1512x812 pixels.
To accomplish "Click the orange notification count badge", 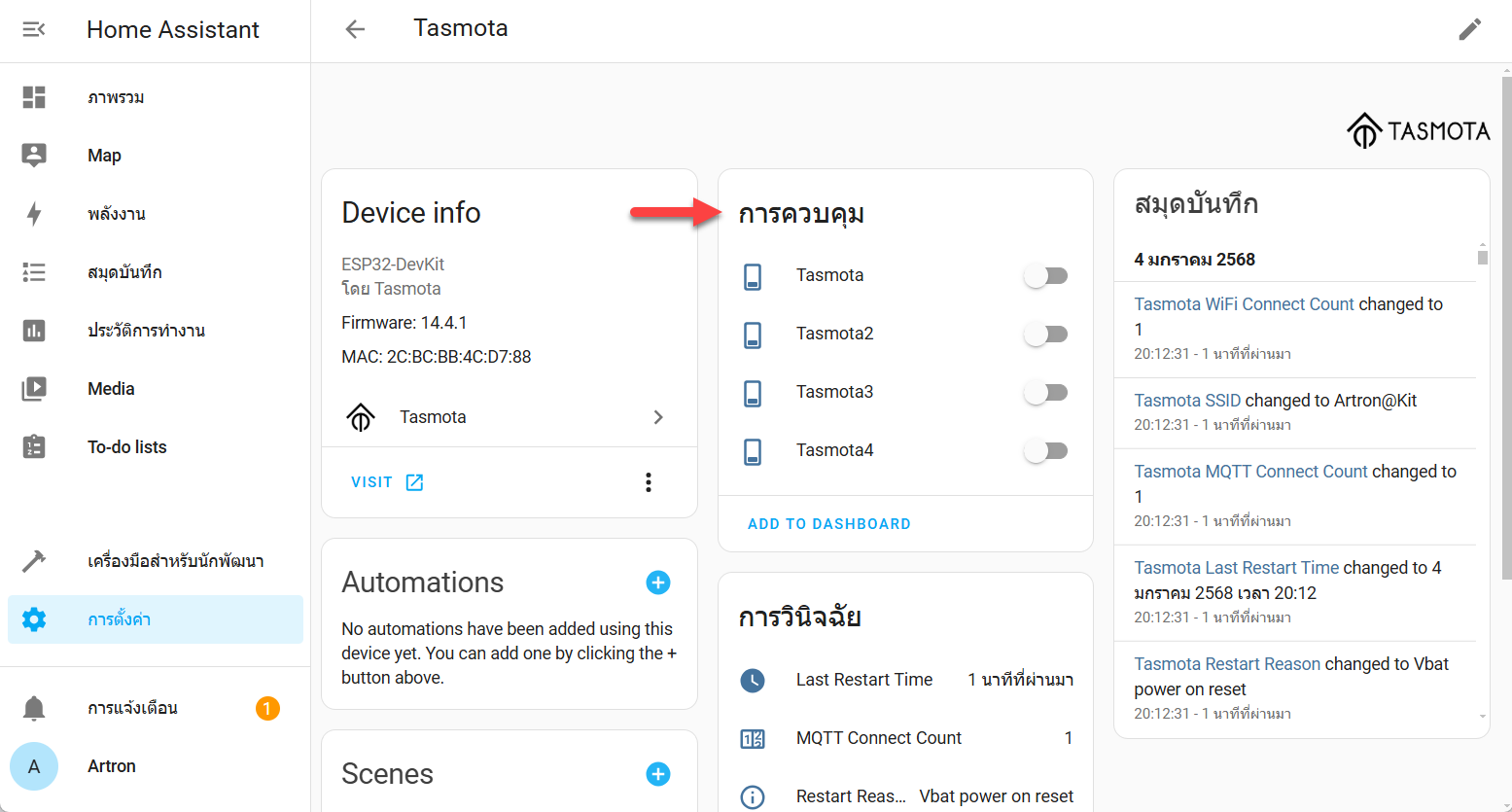I will (267, 708).
